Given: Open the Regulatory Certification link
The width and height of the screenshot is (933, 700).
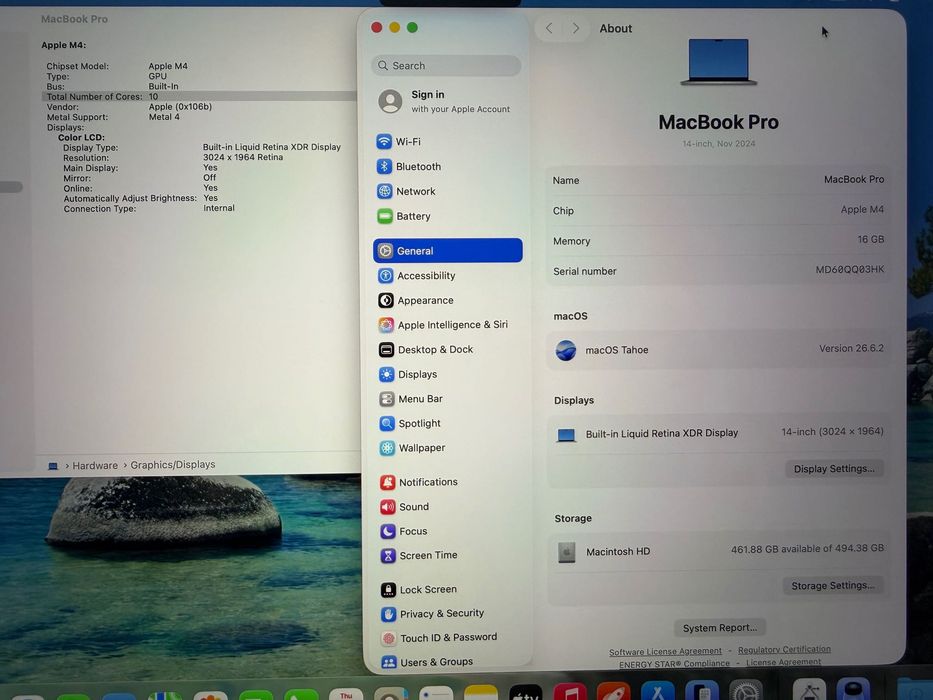Looking at the screenshot, I should click(784, 649).
